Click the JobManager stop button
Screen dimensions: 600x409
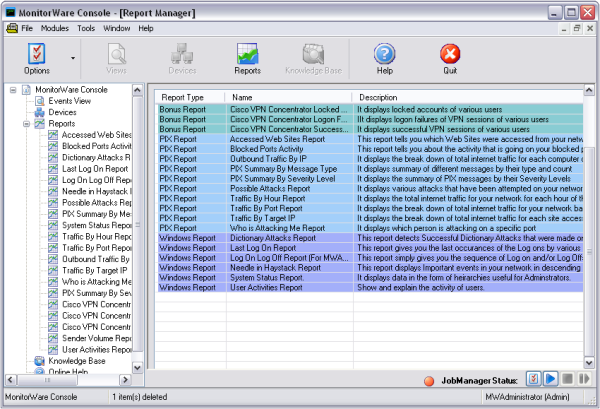[x=567, y=379]
